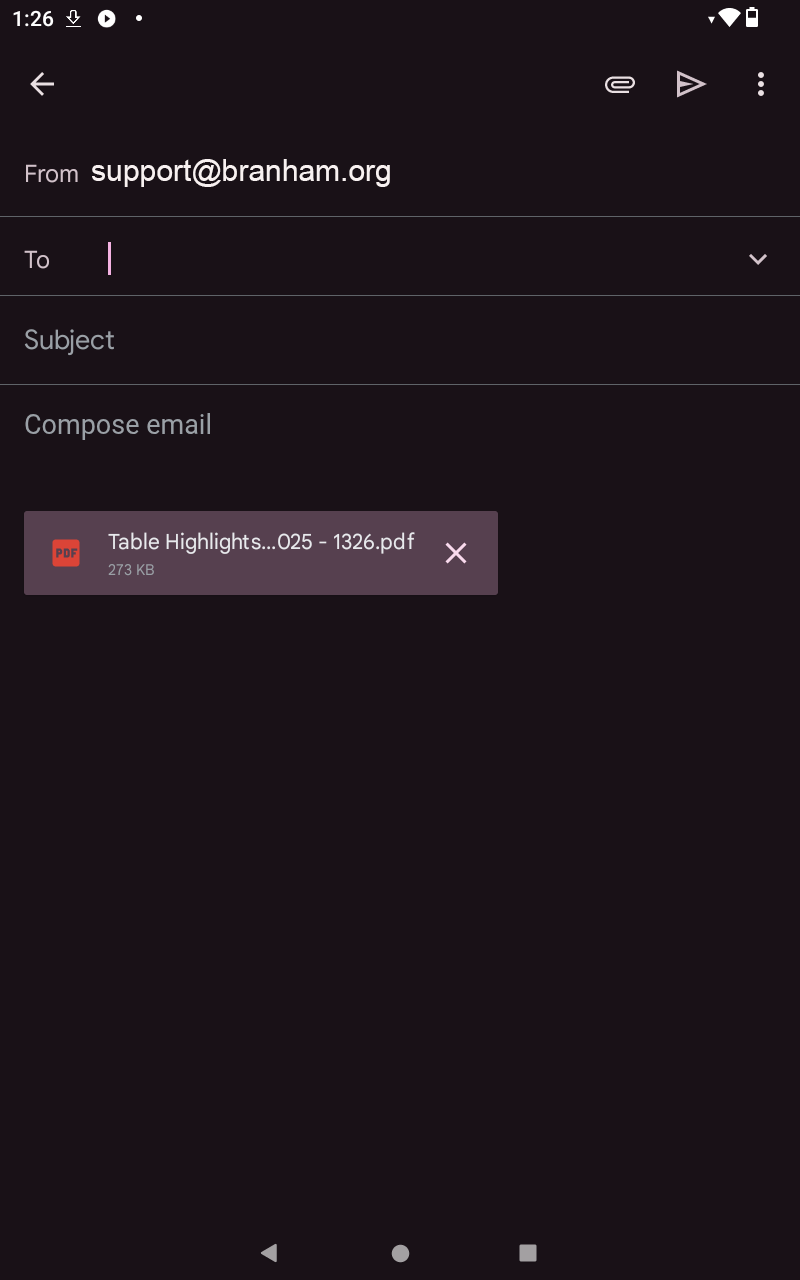Open the paperclip attach file menu
This screenshot has width=800, height=1280.
coord(620,85)
